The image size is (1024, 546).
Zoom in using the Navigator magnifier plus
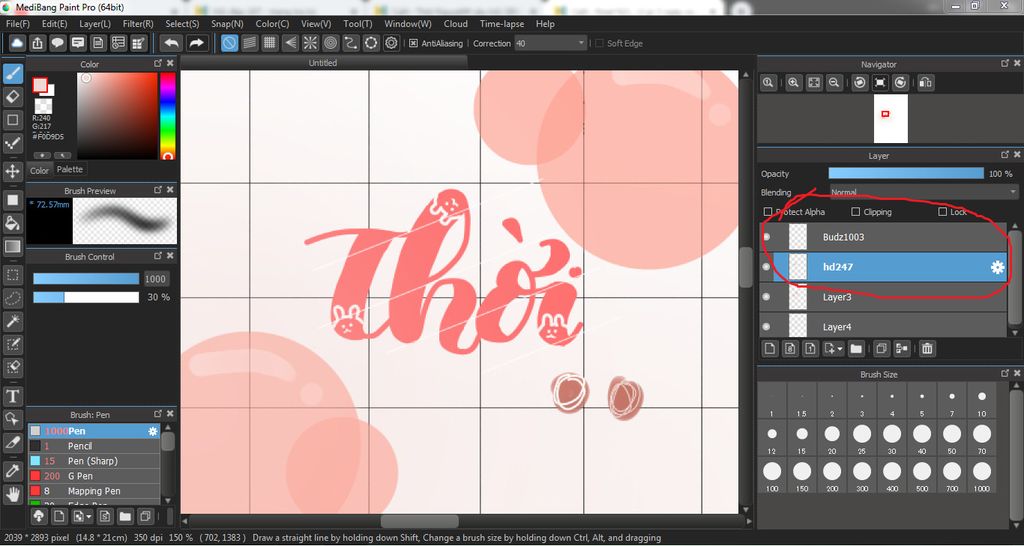[793, 83]
